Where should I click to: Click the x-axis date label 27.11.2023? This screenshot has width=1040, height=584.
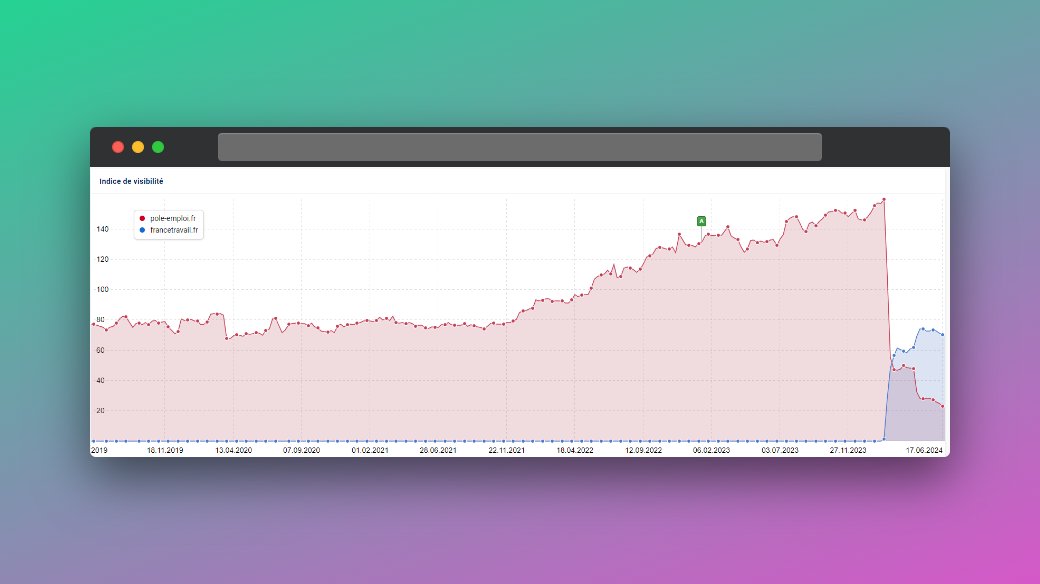click(848, 450)
